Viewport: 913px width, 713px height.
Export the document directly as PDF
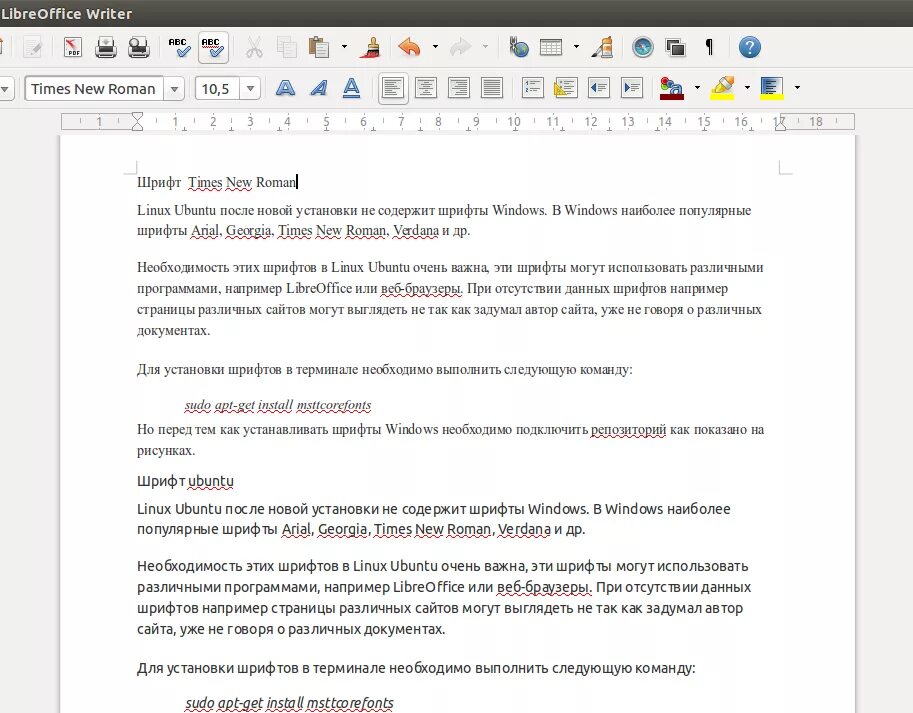72,47
